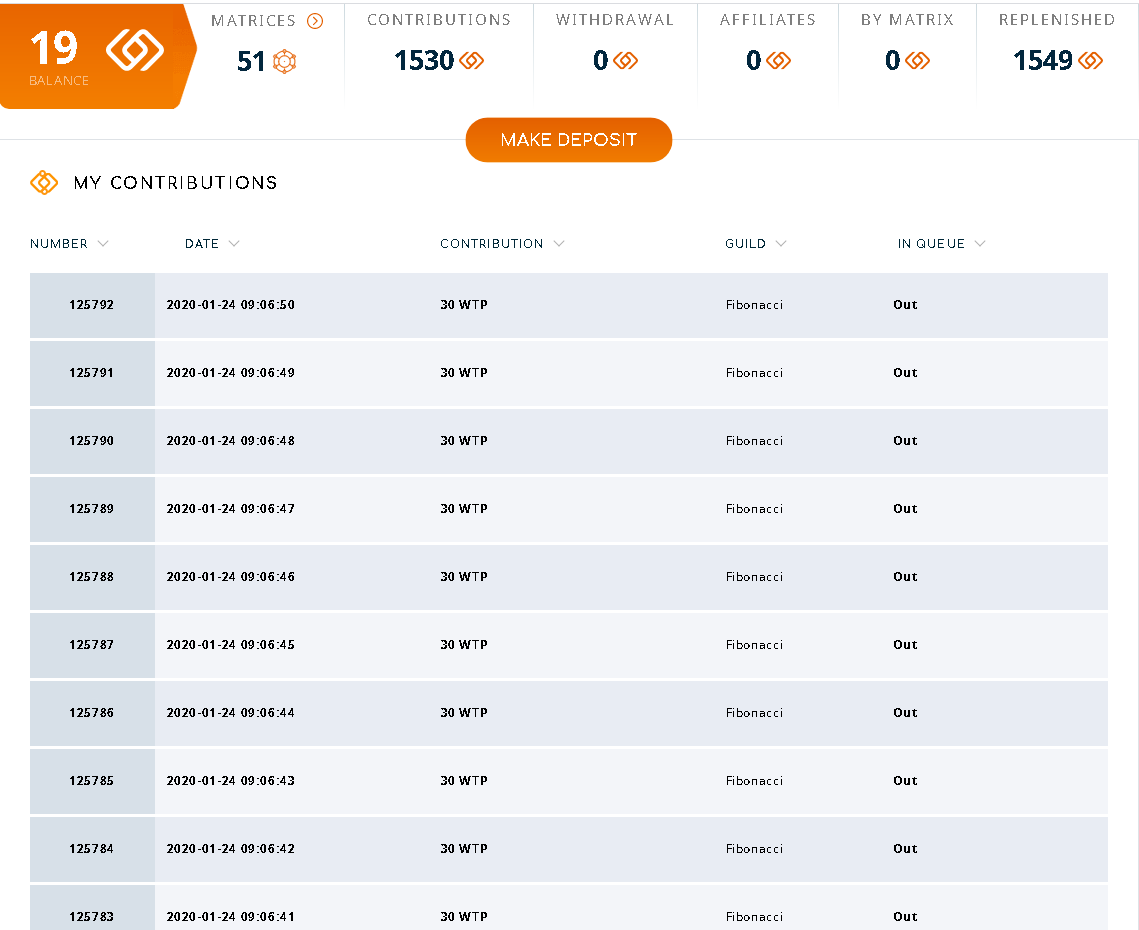Screen dimensions: 1139x930
Task: Select contribution number 125786
Action: [92, 713]
